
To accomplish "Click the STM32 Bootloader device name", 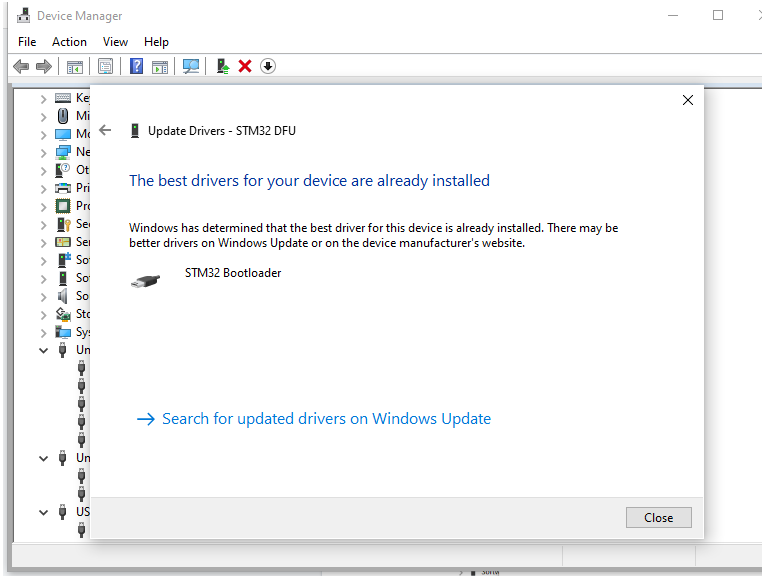I will point(233,273).
